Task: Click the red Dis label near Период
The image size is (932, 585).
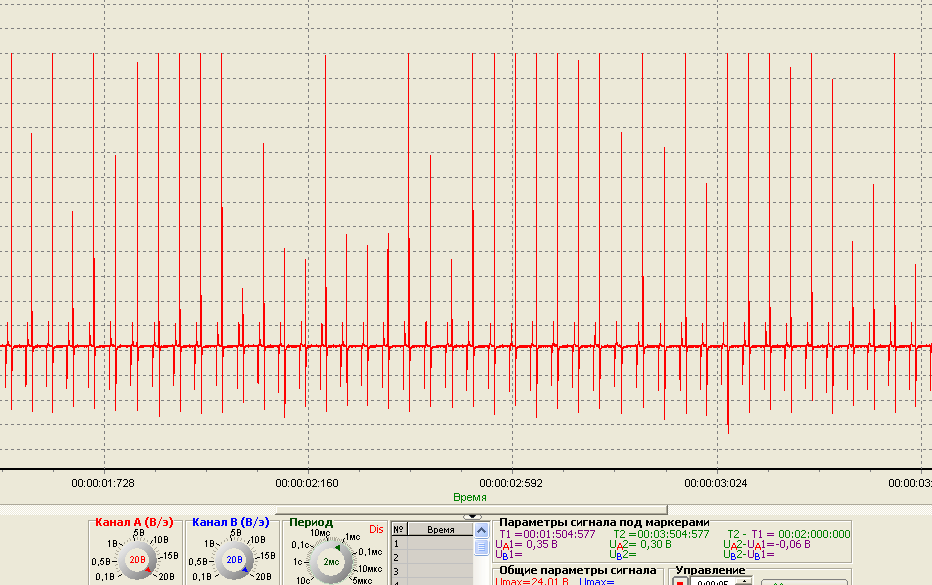Action: 376,529
